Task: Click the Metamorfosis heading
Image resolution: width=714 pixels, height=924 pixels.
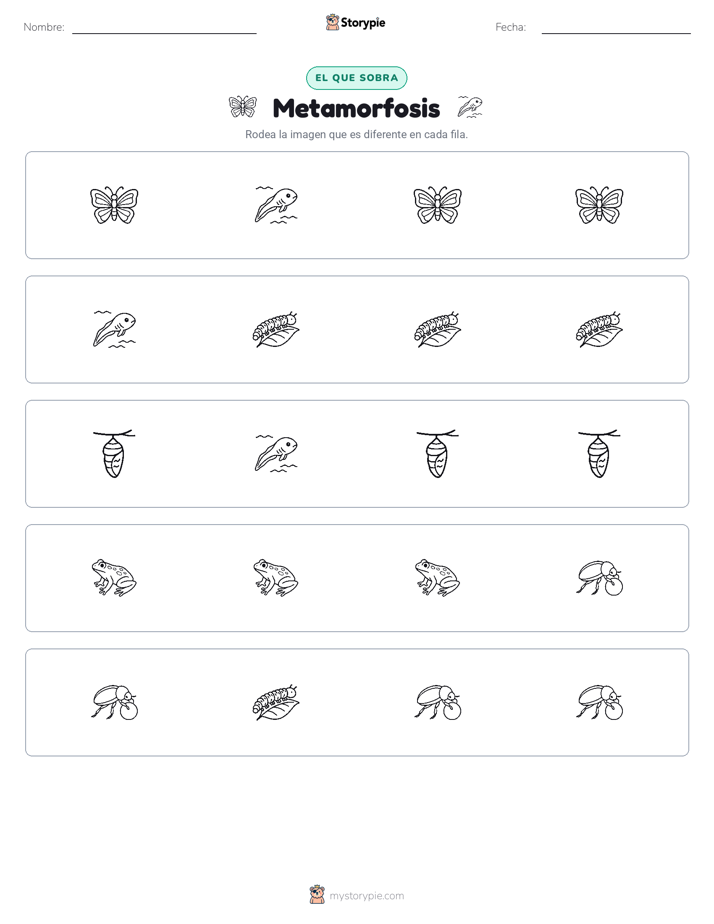Action: coord(356,108)
